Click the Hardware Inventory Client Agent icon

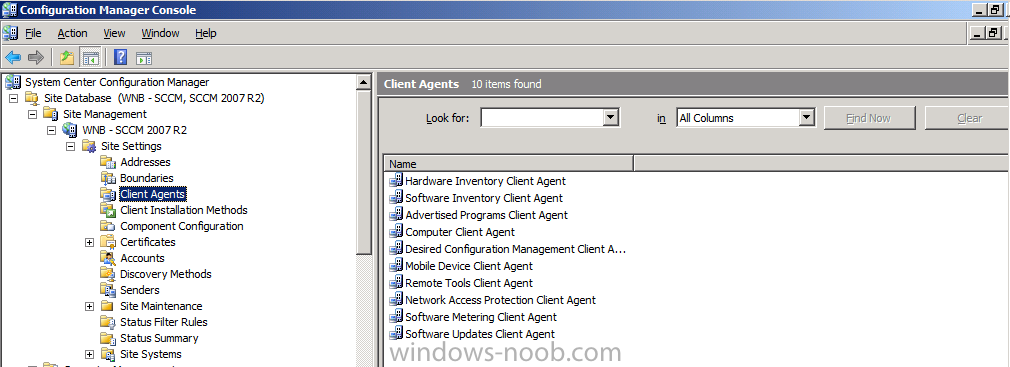click(x=395, y=182)
